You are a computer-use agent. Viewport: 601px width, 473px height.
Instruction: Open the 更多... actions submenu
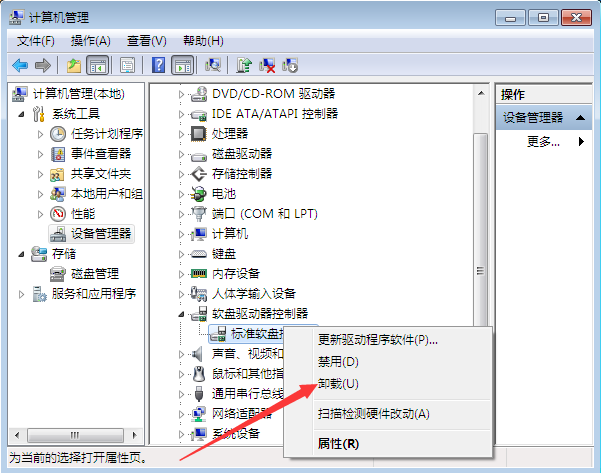click(544, 142)
